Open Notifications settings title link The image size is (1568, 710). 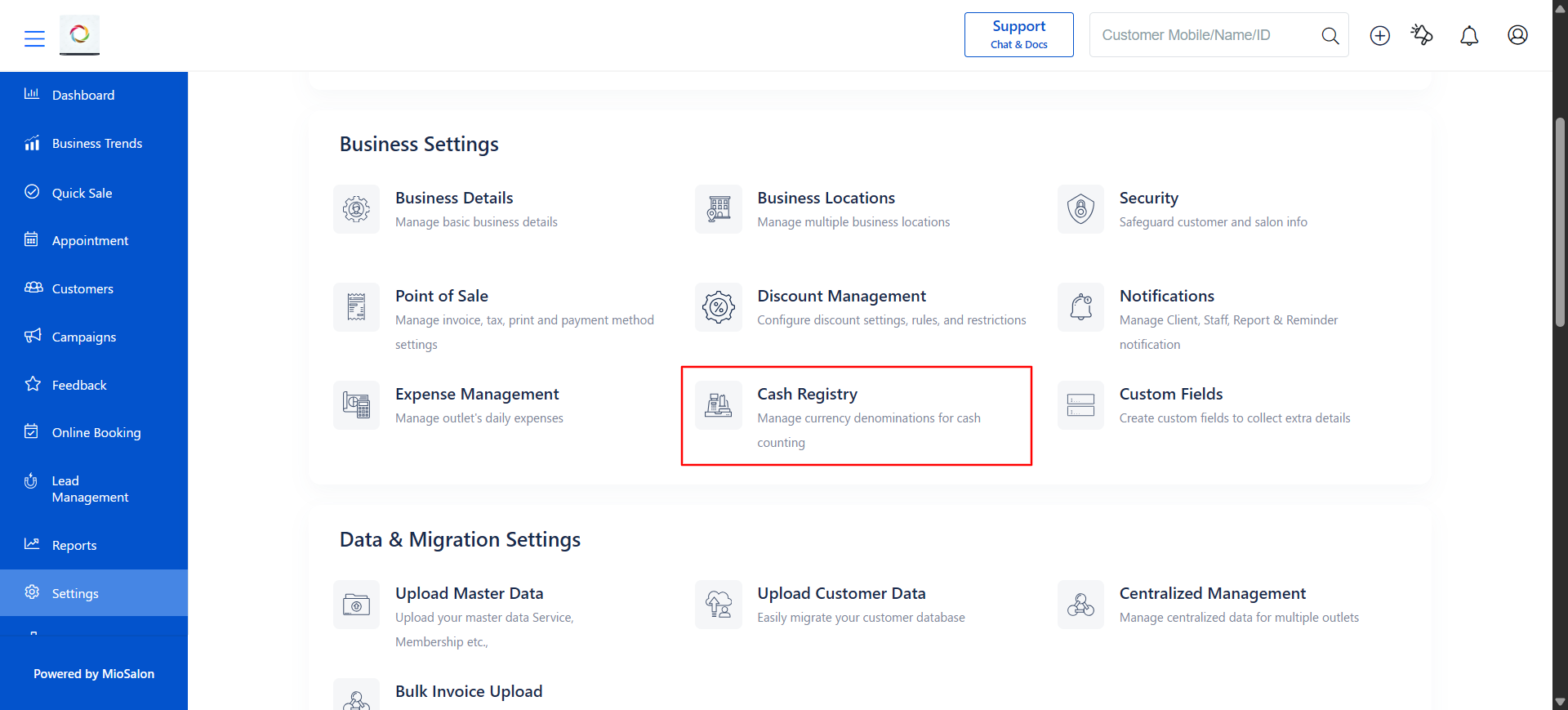(x=1166, y=296)
